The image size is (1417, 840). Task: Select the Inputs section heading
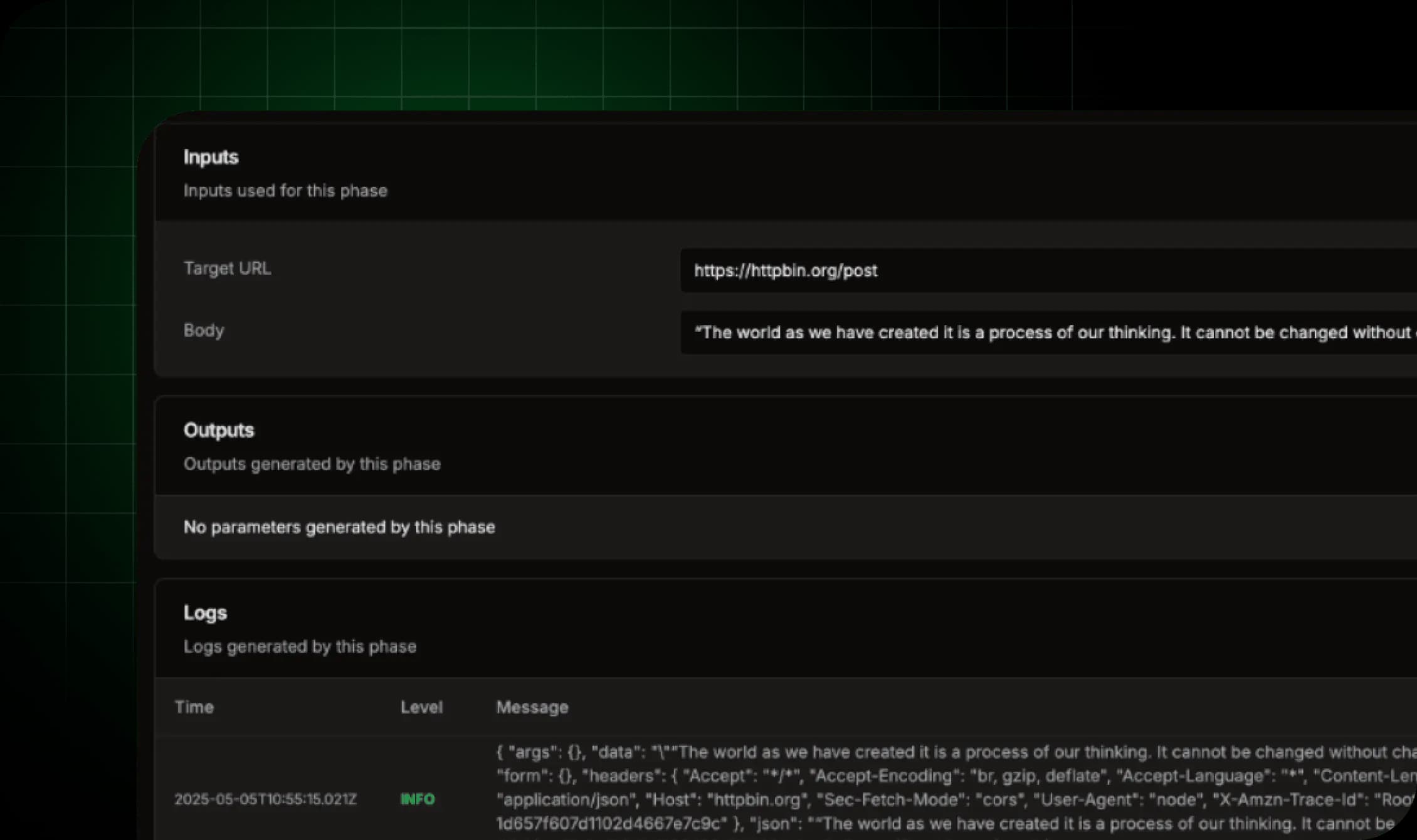pyautogui.click(x=211, y=157)
